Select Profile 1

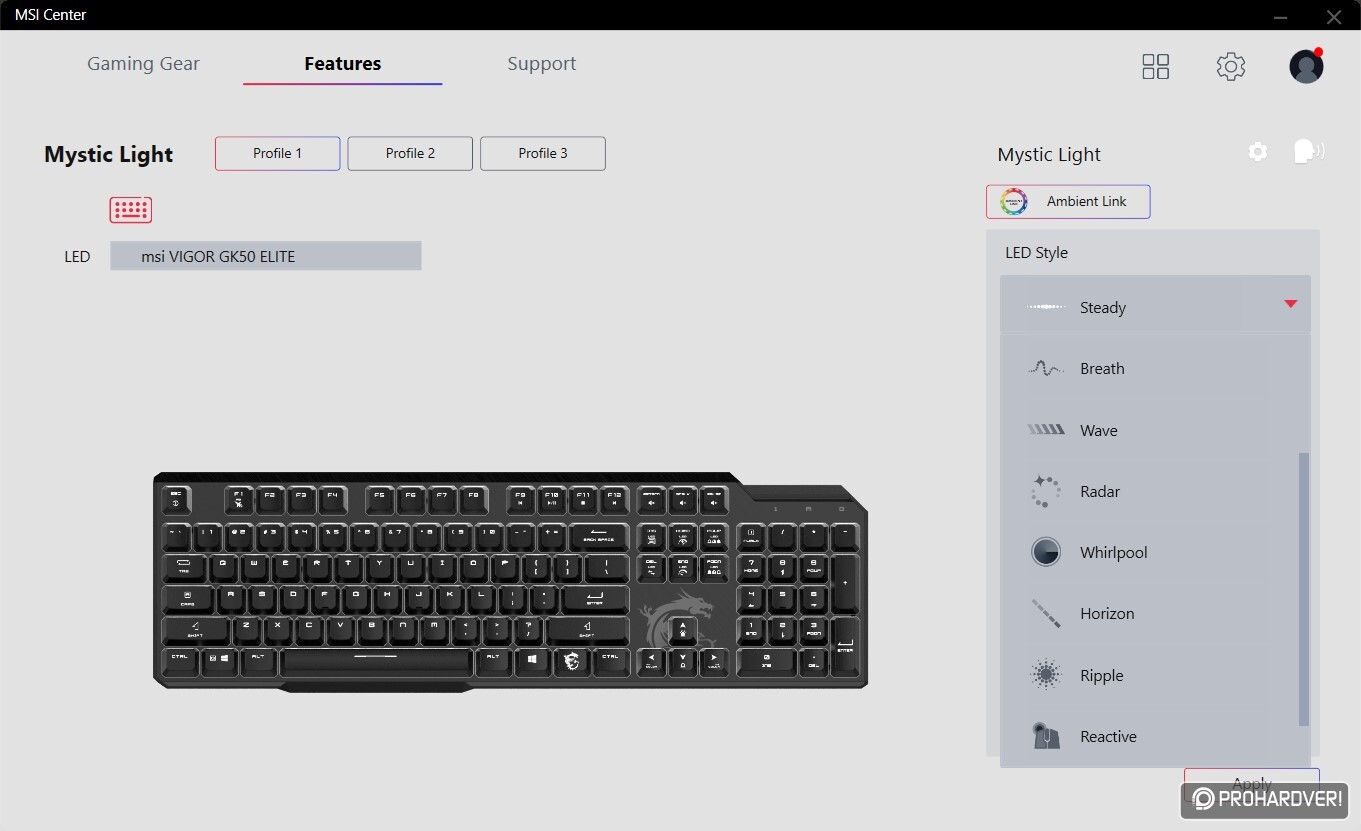pyautogui.click(x=277, y=153)
